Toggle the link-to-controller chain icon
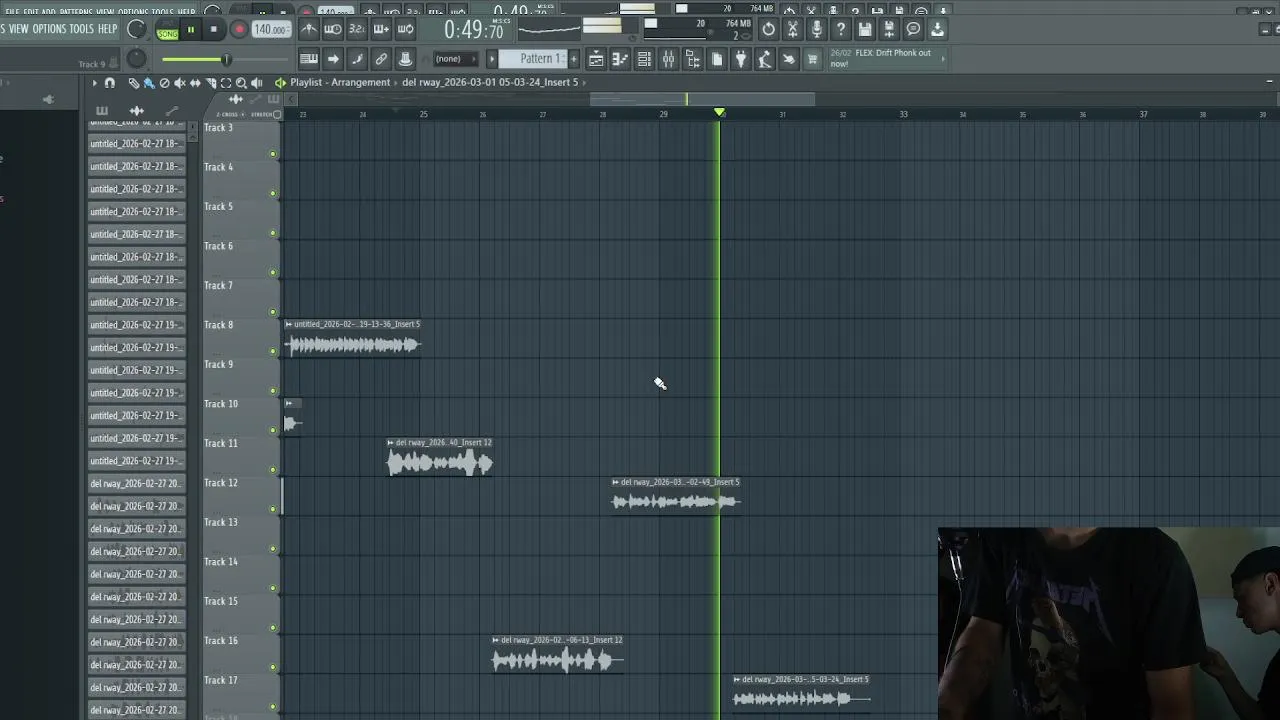Image resolution: width=1280 pixels, height=720 pixels. (381, 59)
